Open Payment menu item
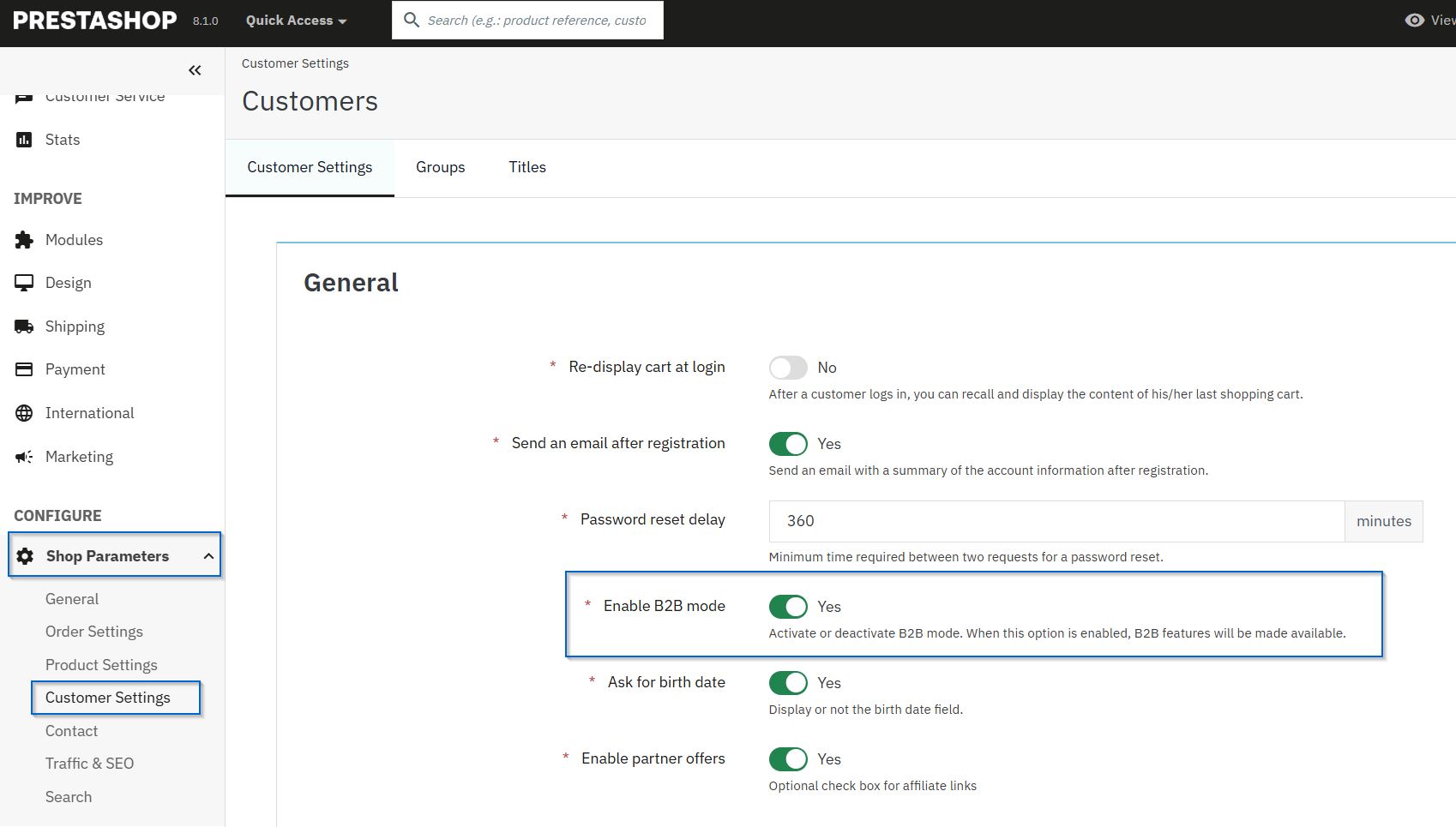The width and height of the screenshot is (1456, 827). tap(75, 369)
